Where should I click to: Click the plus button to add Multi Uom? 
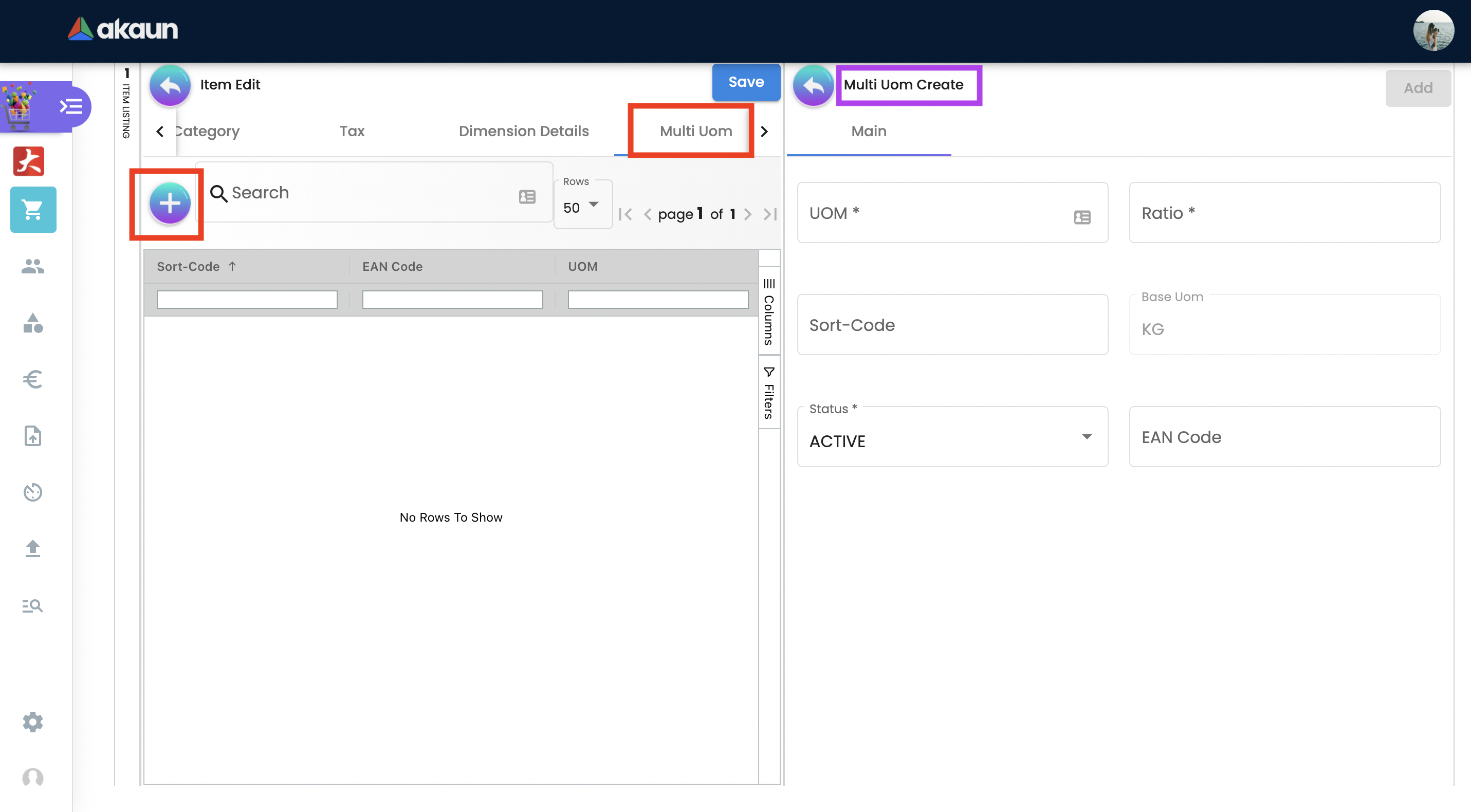pos(170,202)
